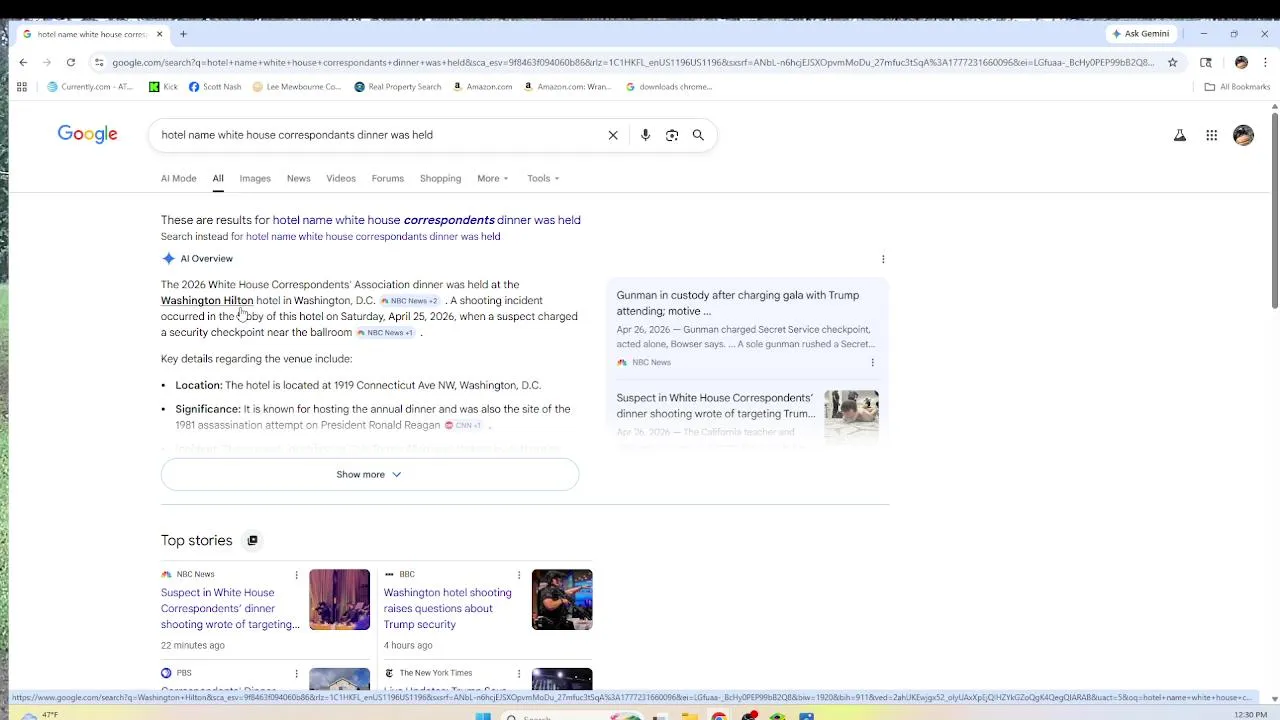Open the Kick bookmark
Screen dimensions: 1280x720
click(x=163, y=87)
